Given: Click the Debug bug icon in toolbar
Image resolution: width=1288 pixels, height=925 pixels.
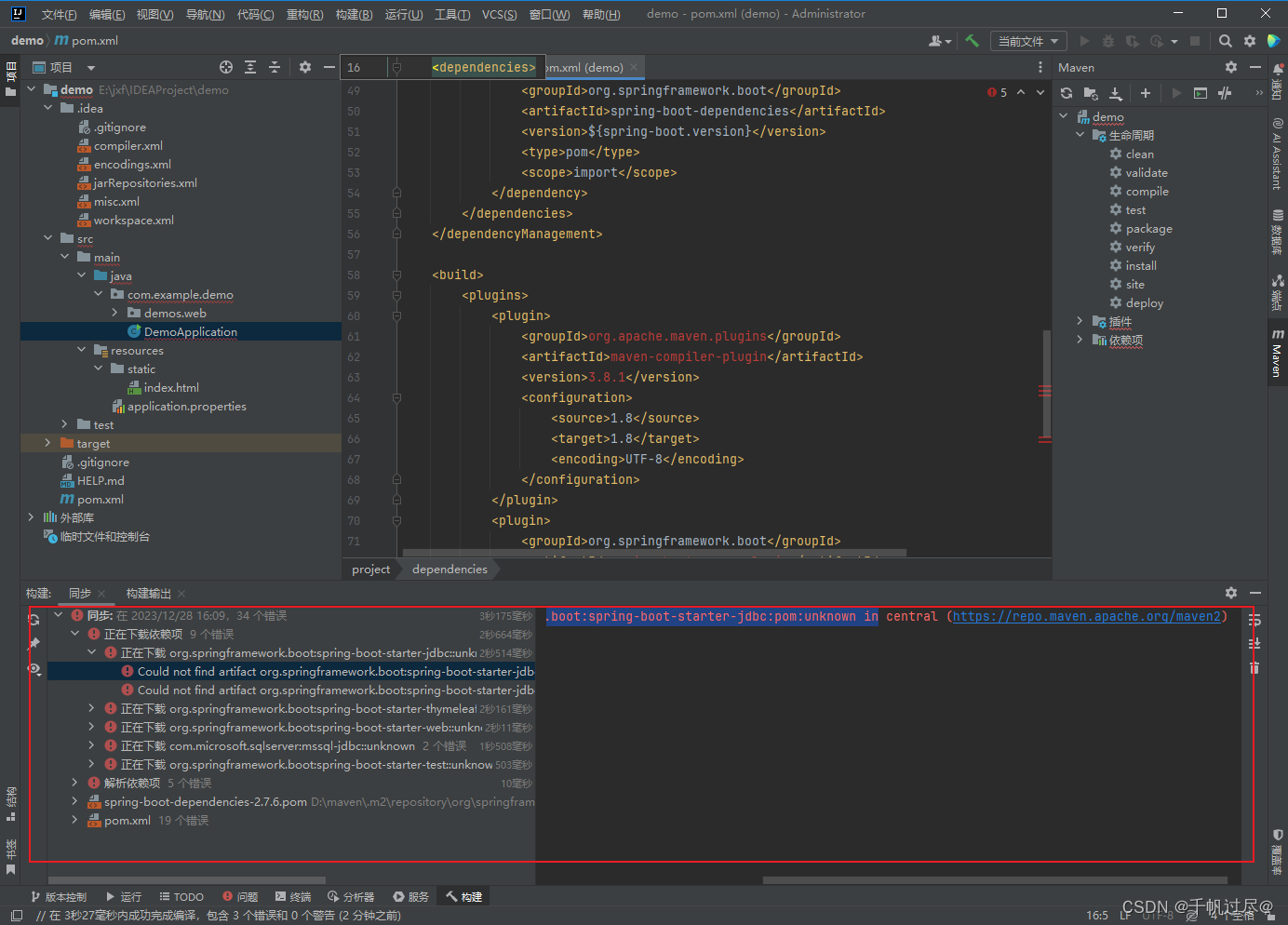Looking at the screenshot, I should (1107, 41).
